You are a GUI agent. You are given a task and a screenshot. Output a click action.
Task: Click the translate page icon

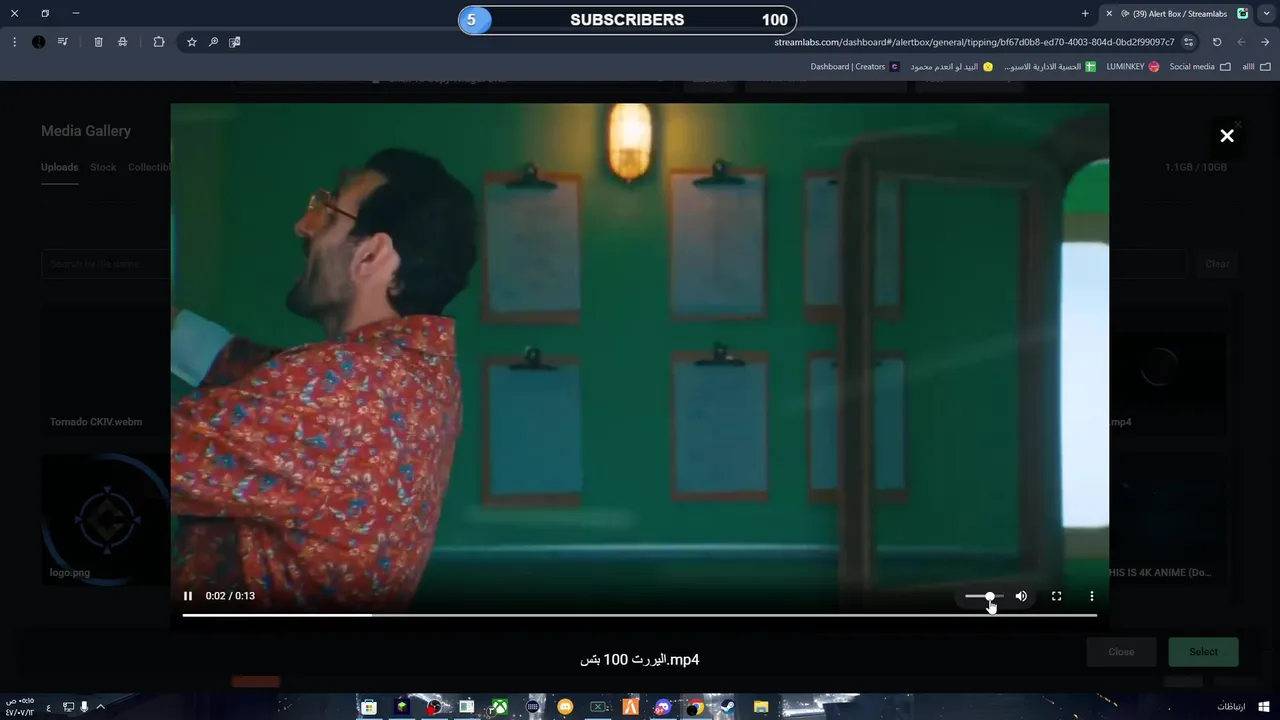[234, 42]
